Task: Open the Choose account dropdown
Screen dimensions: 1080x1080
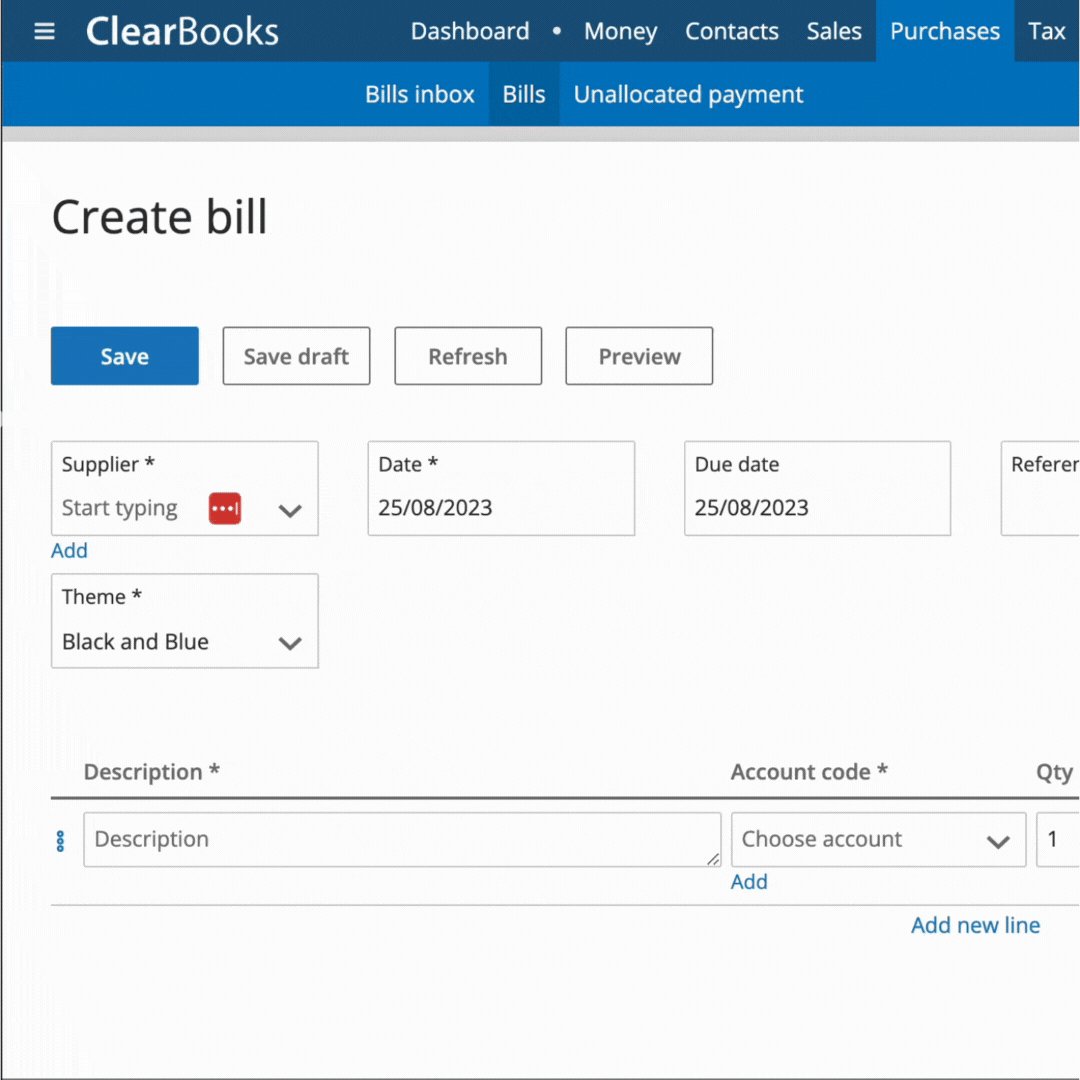Action: pyautogui.click(x=878, y=839)
